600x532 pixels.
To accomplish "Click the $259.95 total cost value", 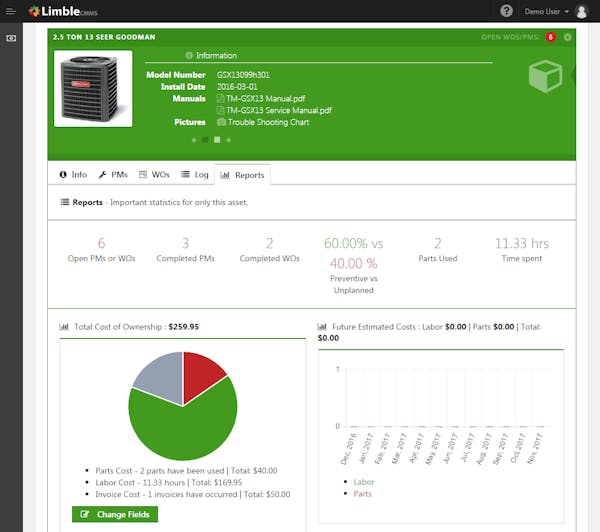I will pyautogui.click(x=184, y=326).
